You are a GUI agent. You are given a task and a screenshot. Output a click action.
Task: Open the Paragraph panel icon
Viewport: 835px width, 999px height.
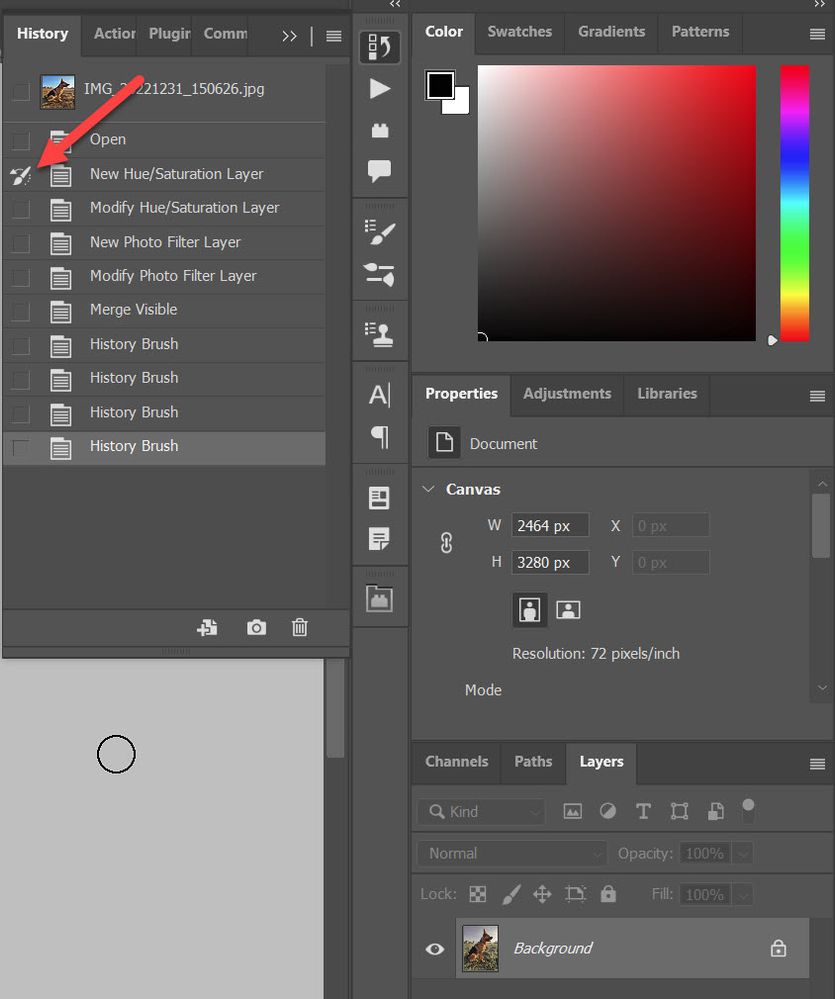click(380, 437)
